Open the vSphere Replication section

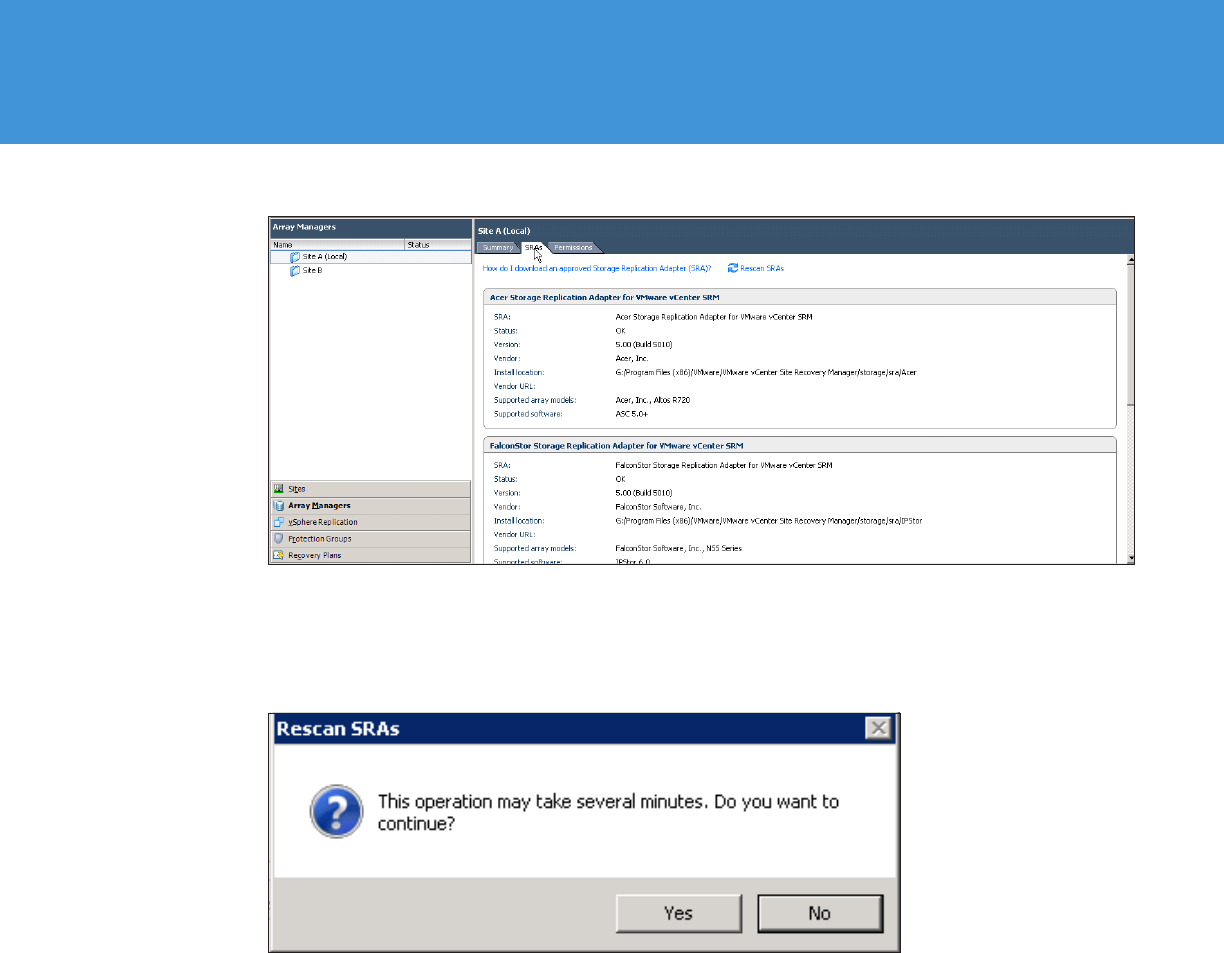370,522
